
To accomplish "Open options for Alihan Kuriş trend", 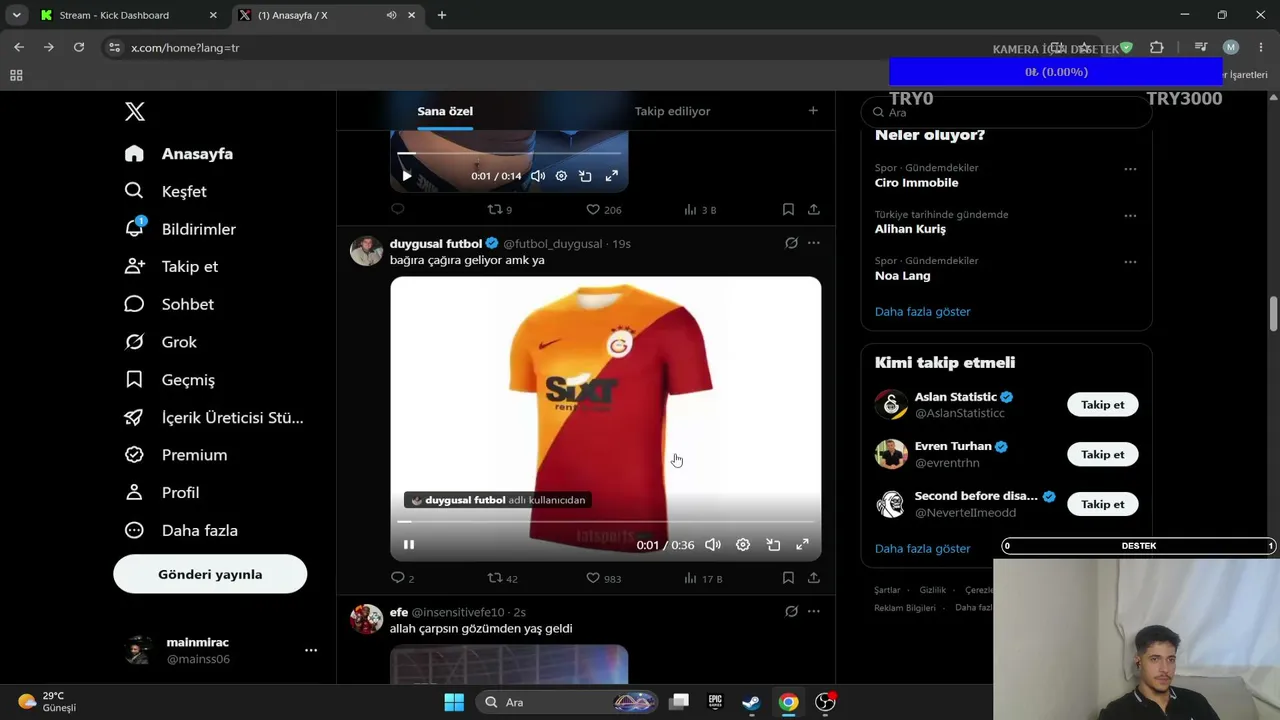I will tap(1130, 215).
